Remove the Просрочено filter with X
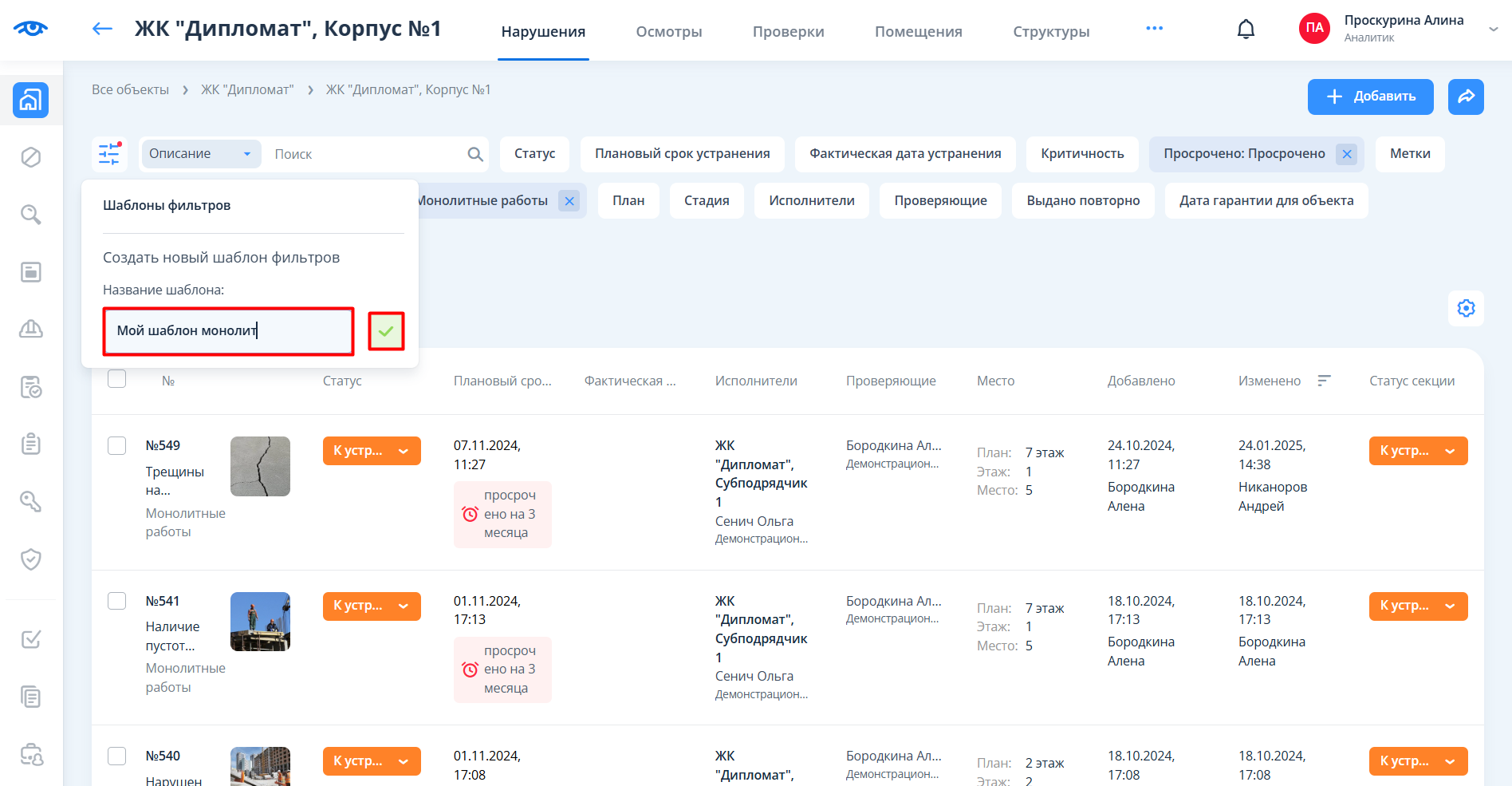Image resolution: width=1512 pixels, height=786 pixels. tap(1347, 154)
